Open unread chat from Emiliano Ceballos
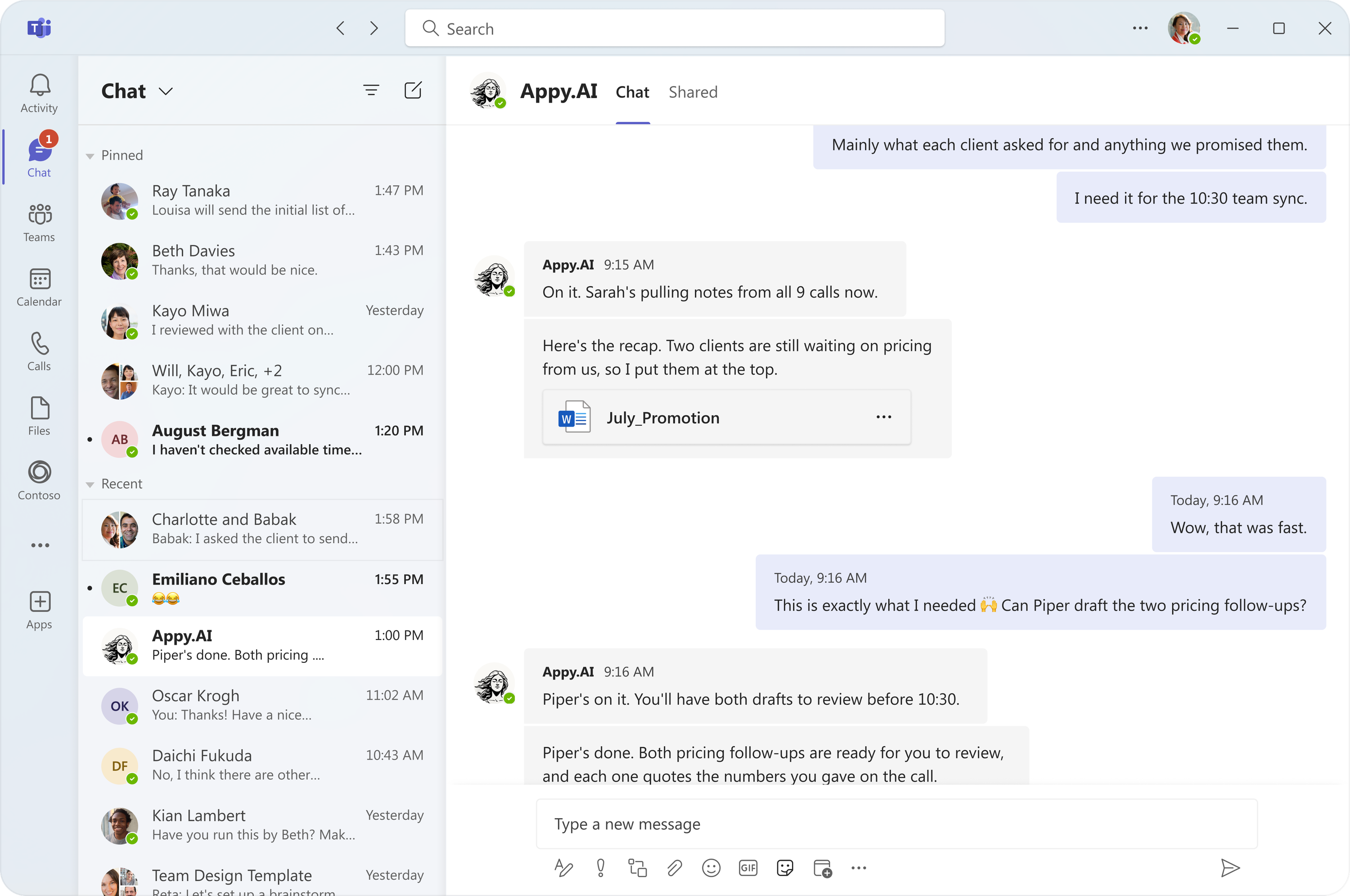The width and height of the screenshot is (1350, 896). tap(262, 588)
